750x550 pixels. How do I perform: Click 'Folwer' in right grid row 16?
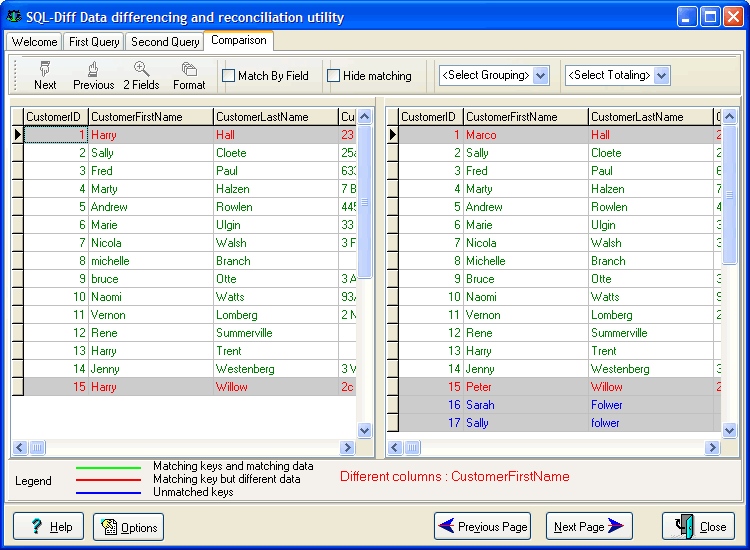(607, 405)
